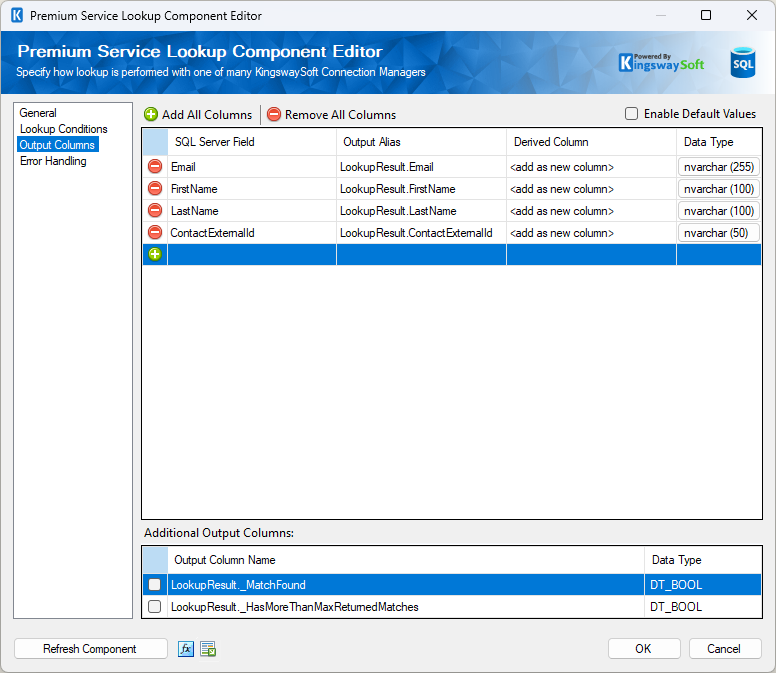Click the Refresh Component button

[x=91, y=649]
